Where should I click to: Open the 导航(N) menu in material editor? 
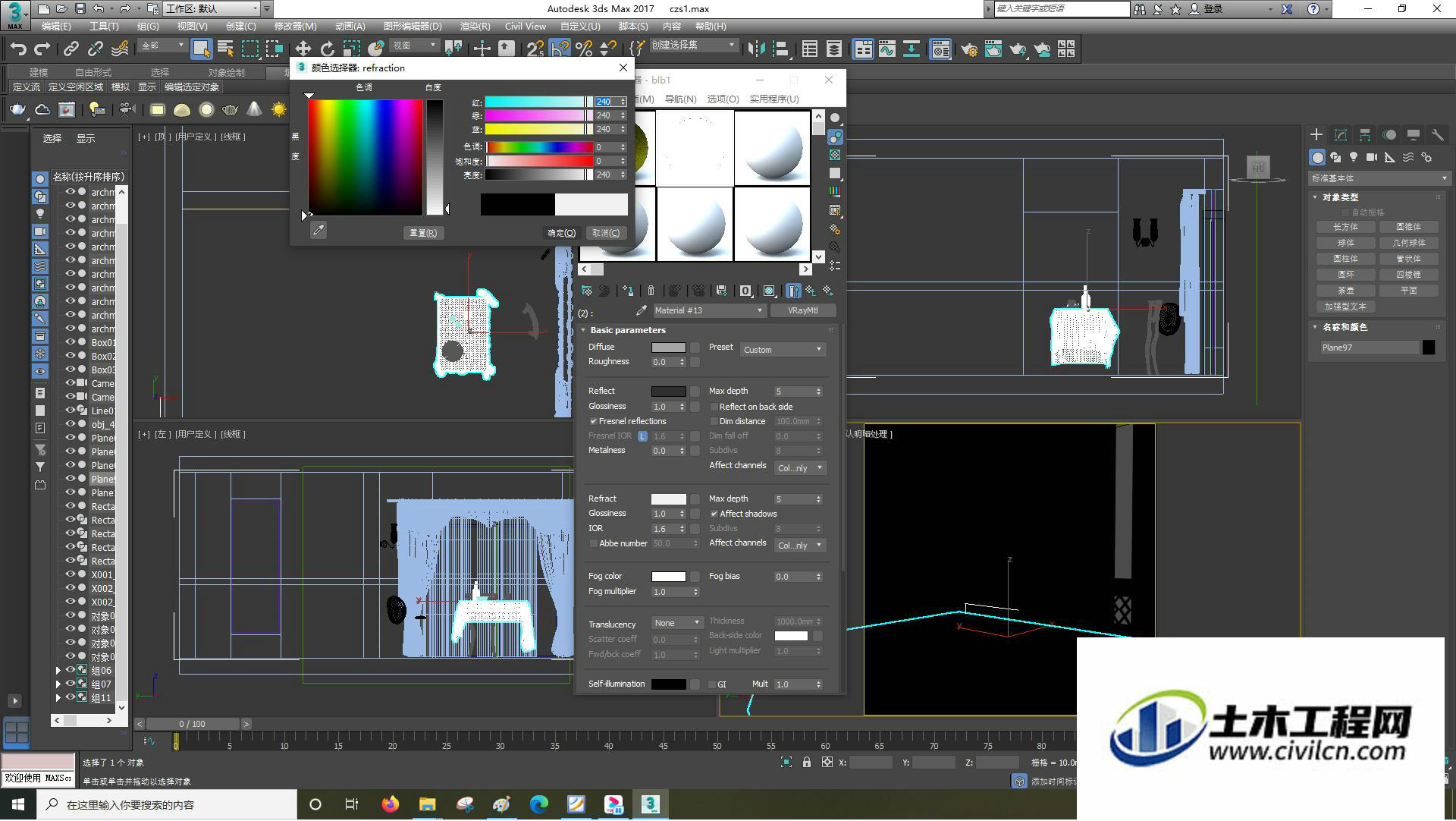(680, 99)
